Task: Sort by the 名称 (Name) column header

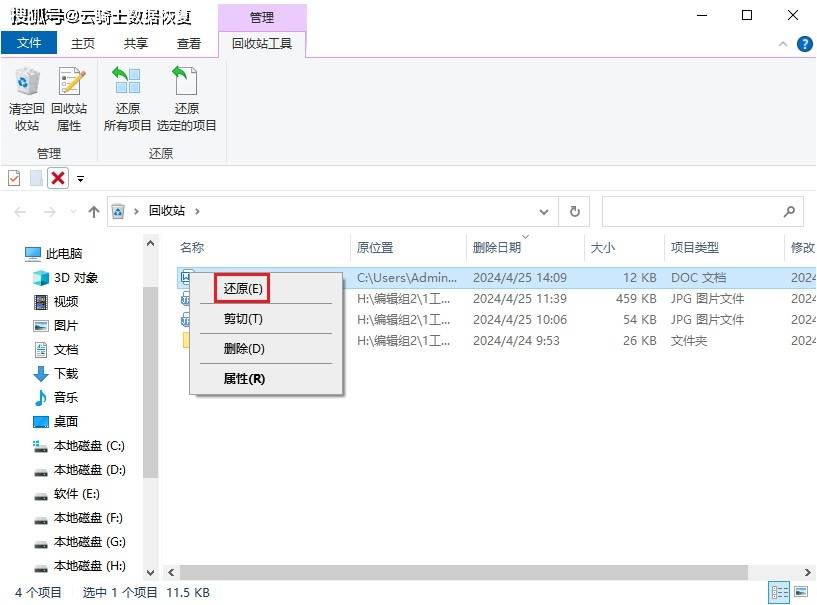Action: (192, 248)
